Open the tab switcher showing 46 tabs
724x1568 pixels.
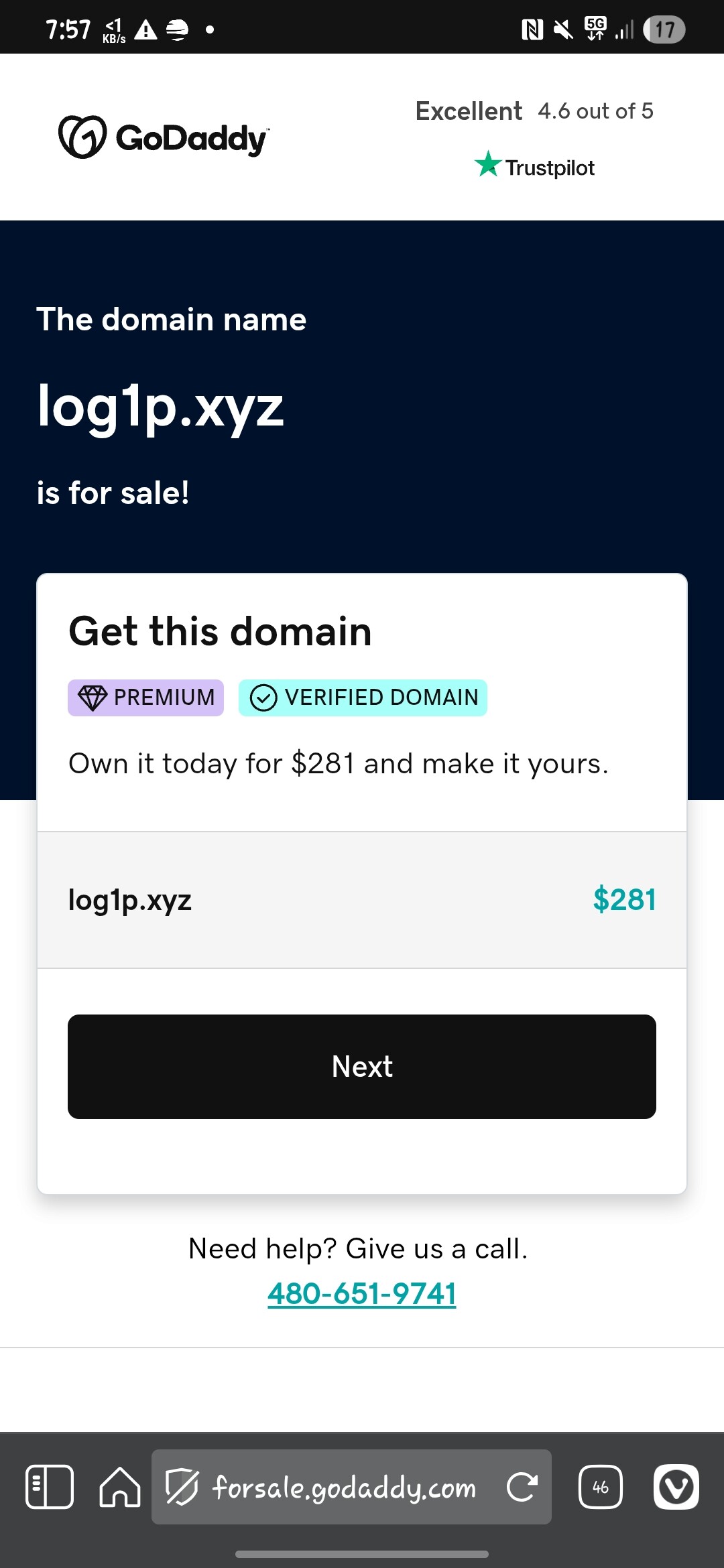(600, 1487)
